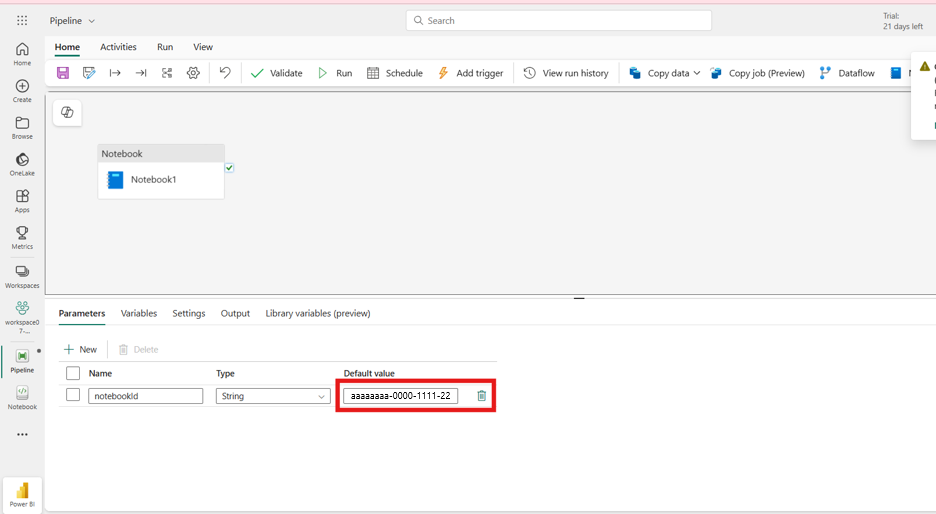Select the Notebook1 activity label
Viewport: 936px width, 514px height.
click(x=153, y=180)
